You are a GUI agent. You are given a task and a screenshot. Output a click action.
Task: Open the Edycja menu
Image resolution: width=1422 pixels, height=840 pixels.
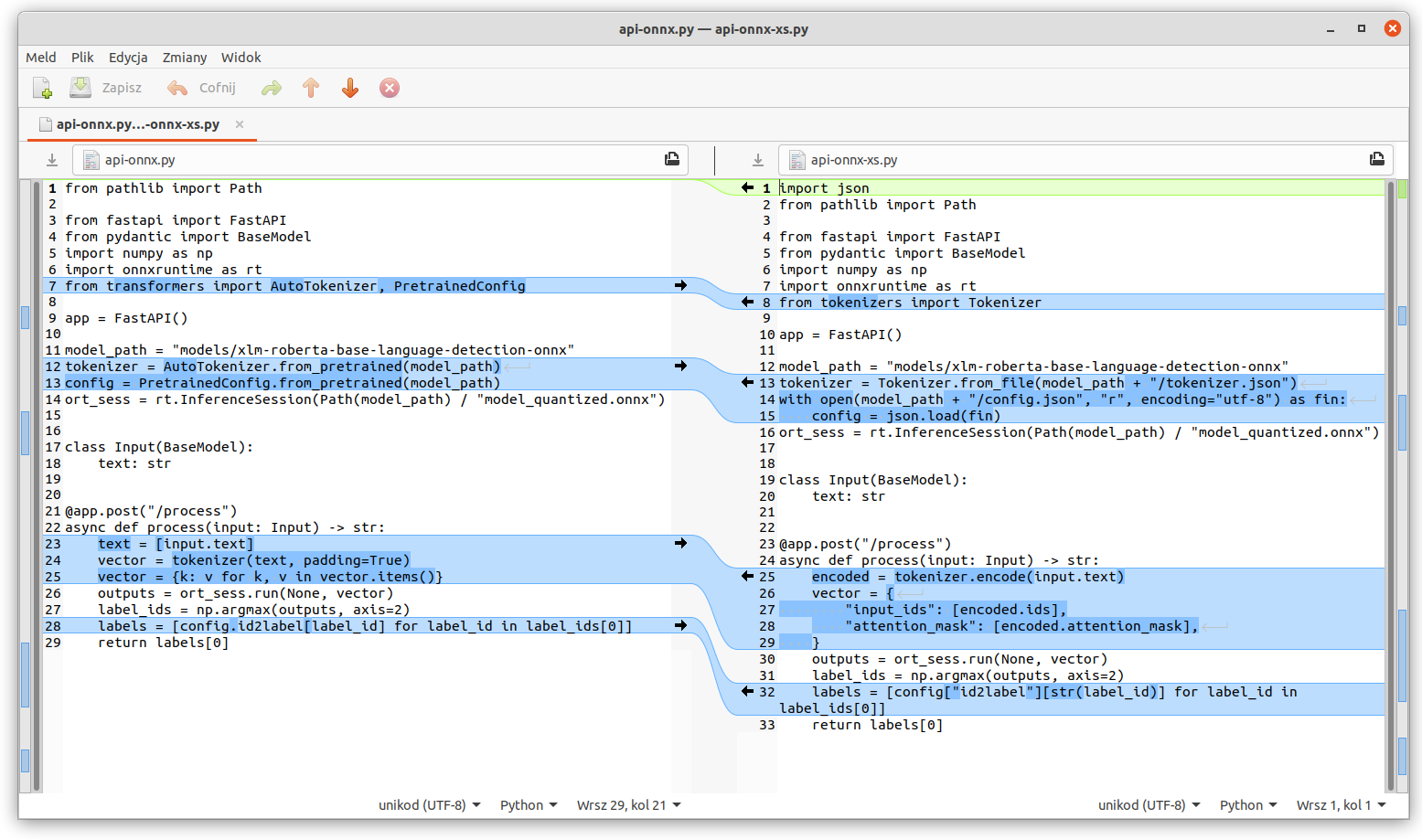pyautogui.click(x=128, y=57)
